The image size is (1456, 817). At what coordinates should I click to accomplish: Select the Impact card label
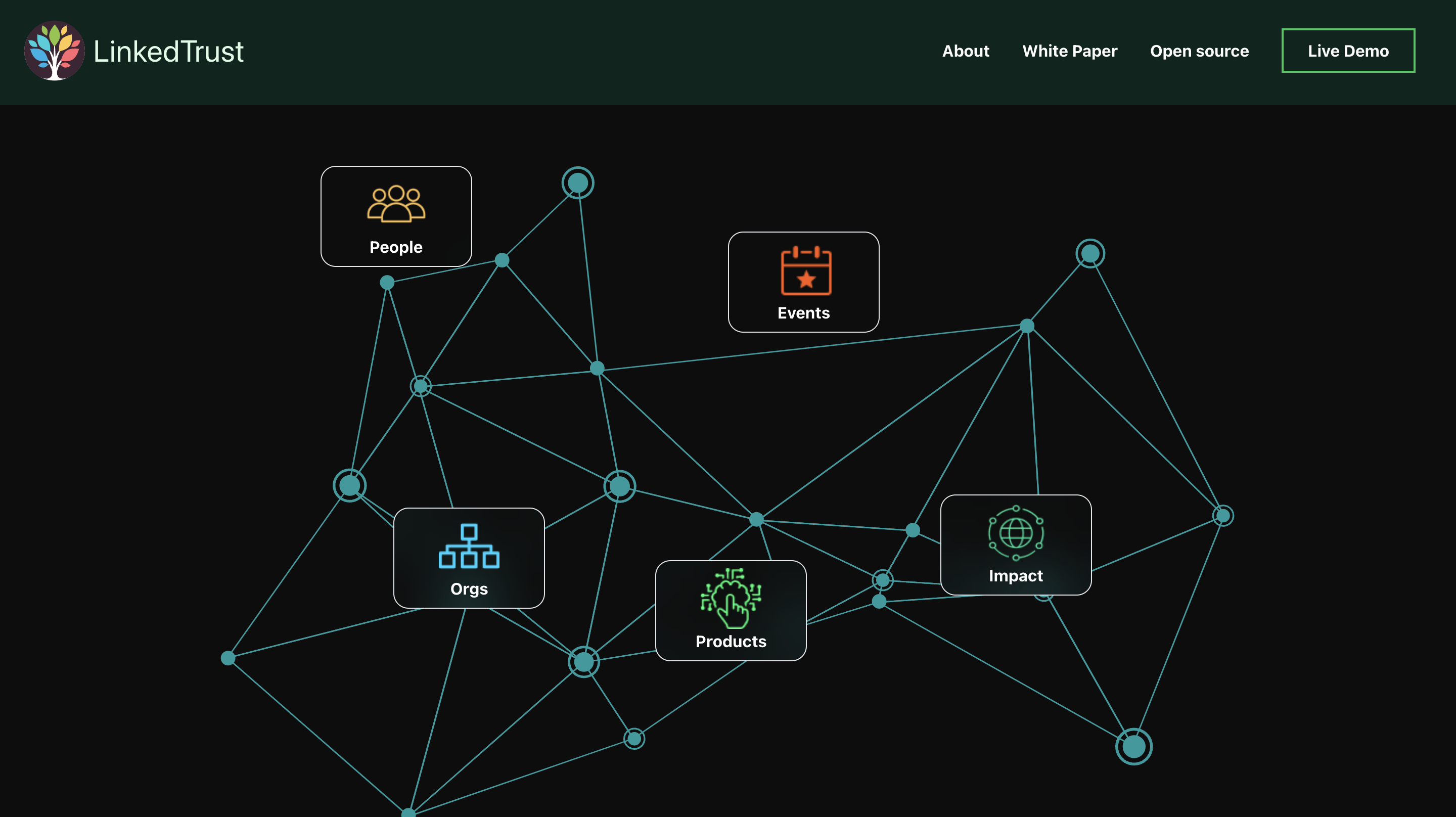(1015, 575)
